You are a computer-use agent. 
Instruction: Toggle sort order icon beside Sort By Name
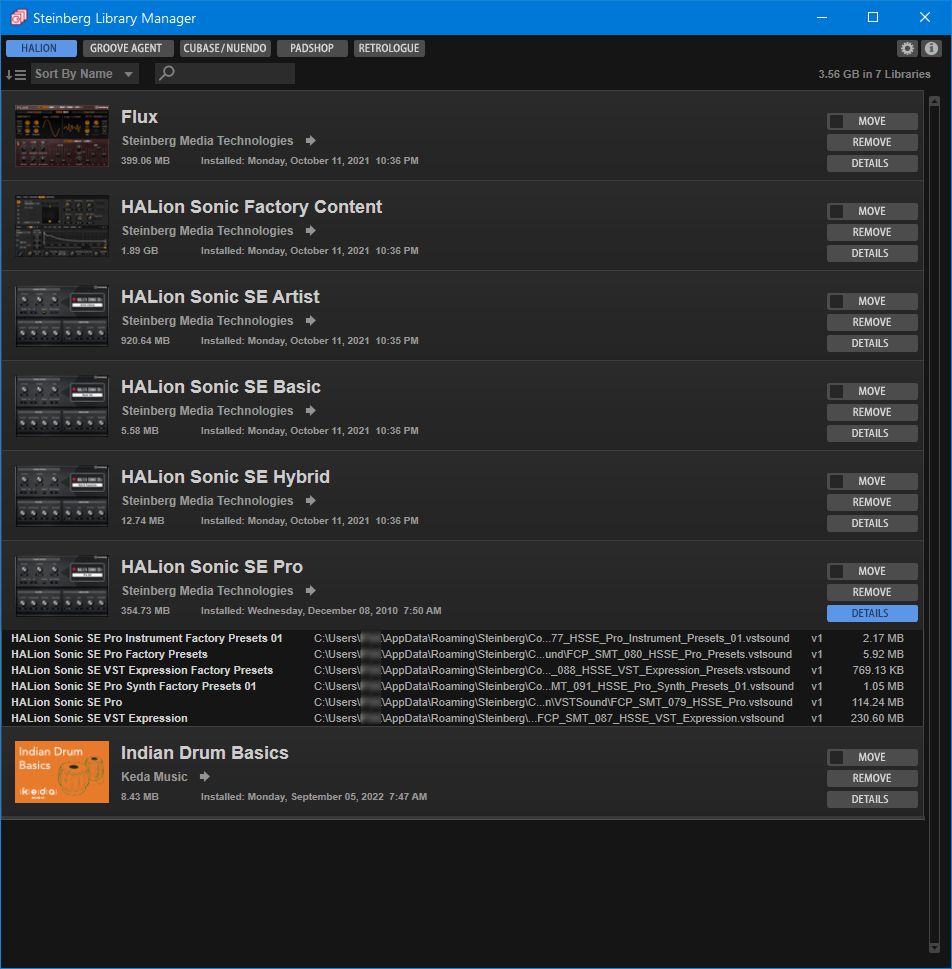pos(15,75)
